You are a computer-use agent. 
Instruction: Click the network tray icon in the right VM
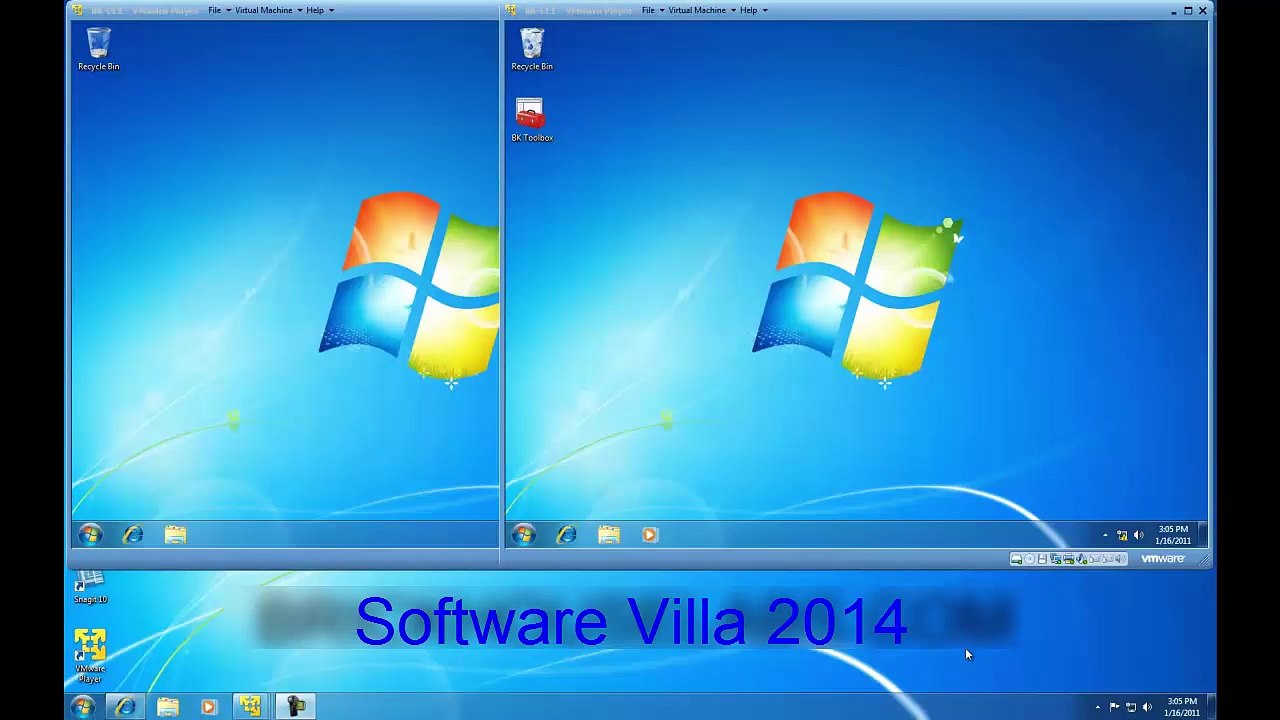pyautogui.click(x=1122, y=536)
